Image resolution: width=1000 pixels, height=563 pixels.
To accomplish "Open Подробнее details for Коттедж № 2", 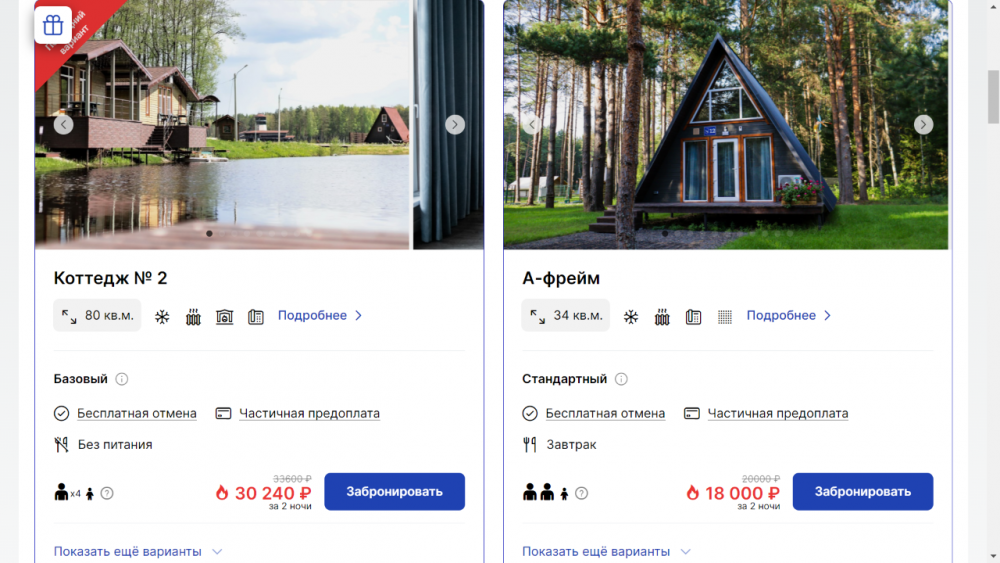I will coord(320,316).
